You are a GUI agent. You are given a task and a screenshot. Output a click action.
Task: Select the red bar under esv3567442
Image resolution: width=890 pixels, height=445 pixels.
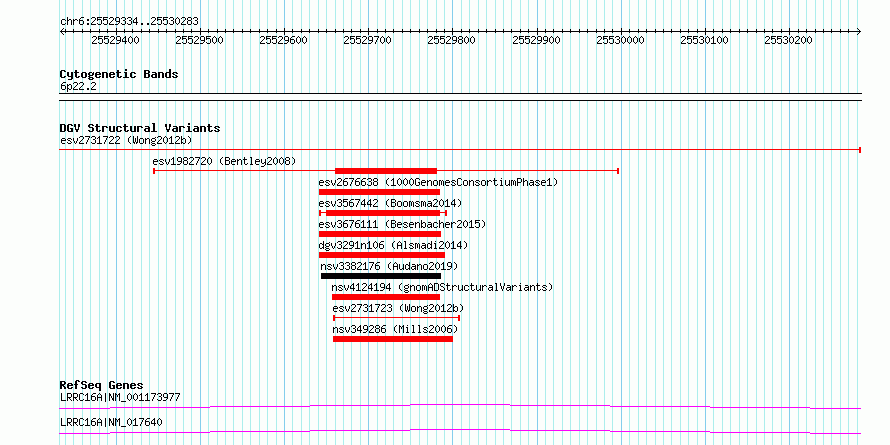point(384,213)
